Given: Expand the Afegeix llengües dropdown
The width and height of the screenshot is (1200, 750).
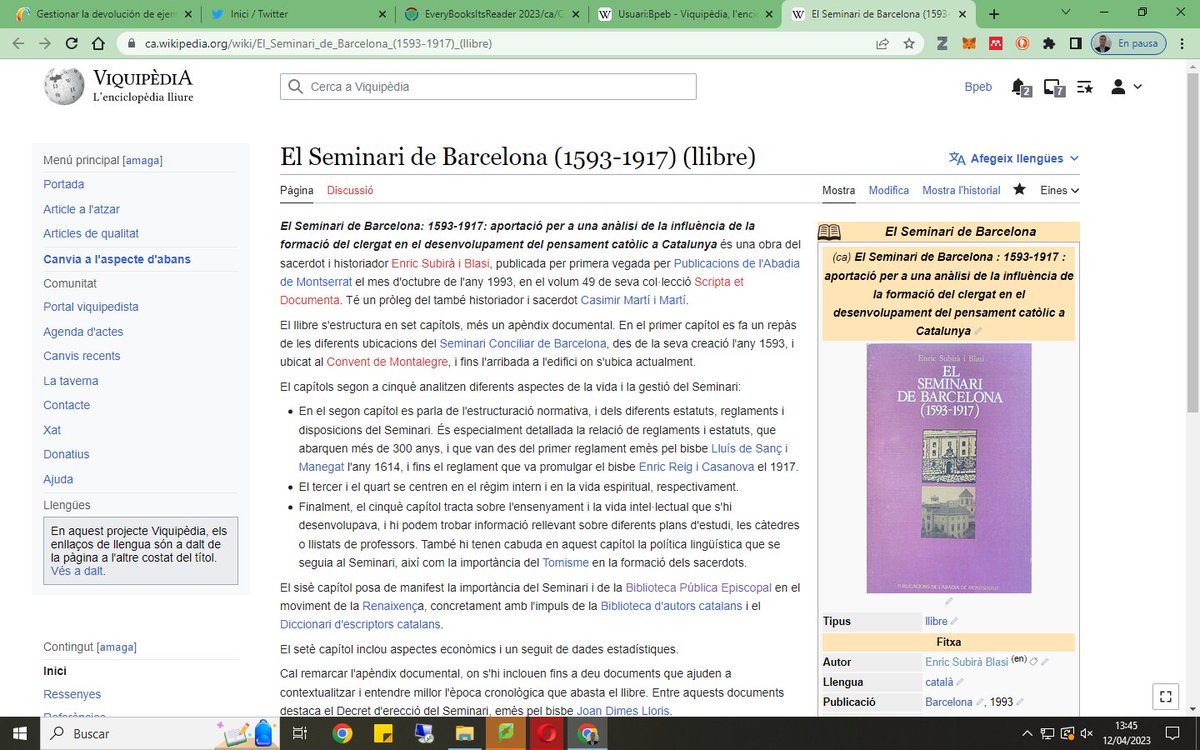Looking at the screenshot, I should click(1014, 158).
